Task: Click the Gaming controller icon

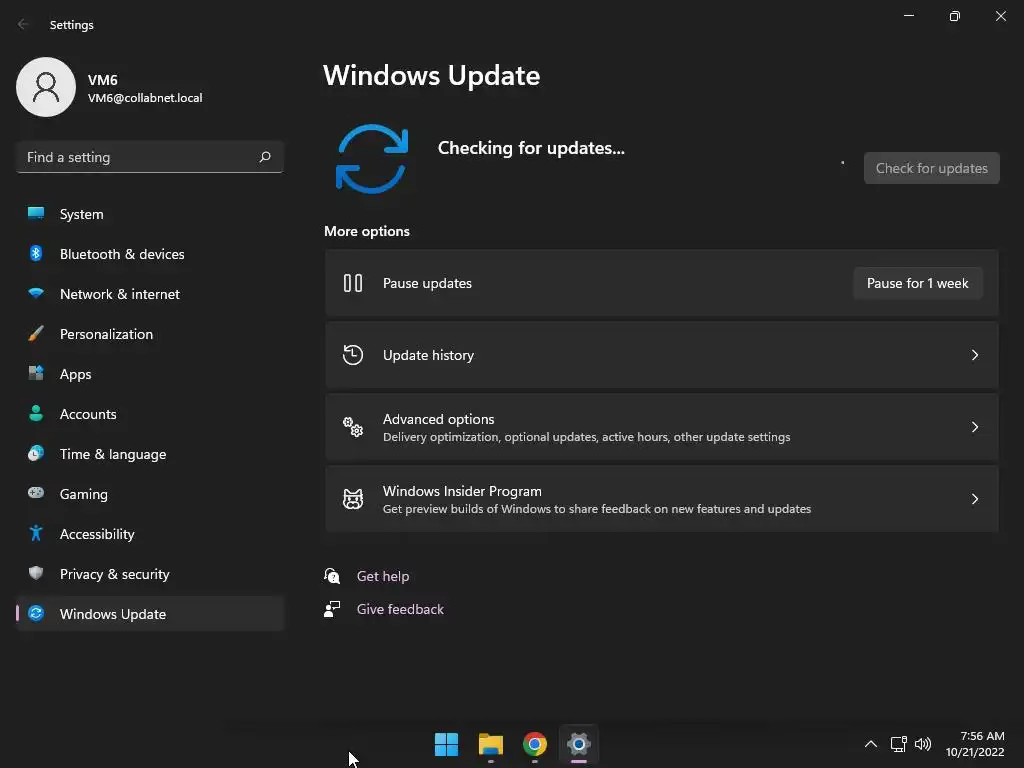Action: click(x=36, y=493)
